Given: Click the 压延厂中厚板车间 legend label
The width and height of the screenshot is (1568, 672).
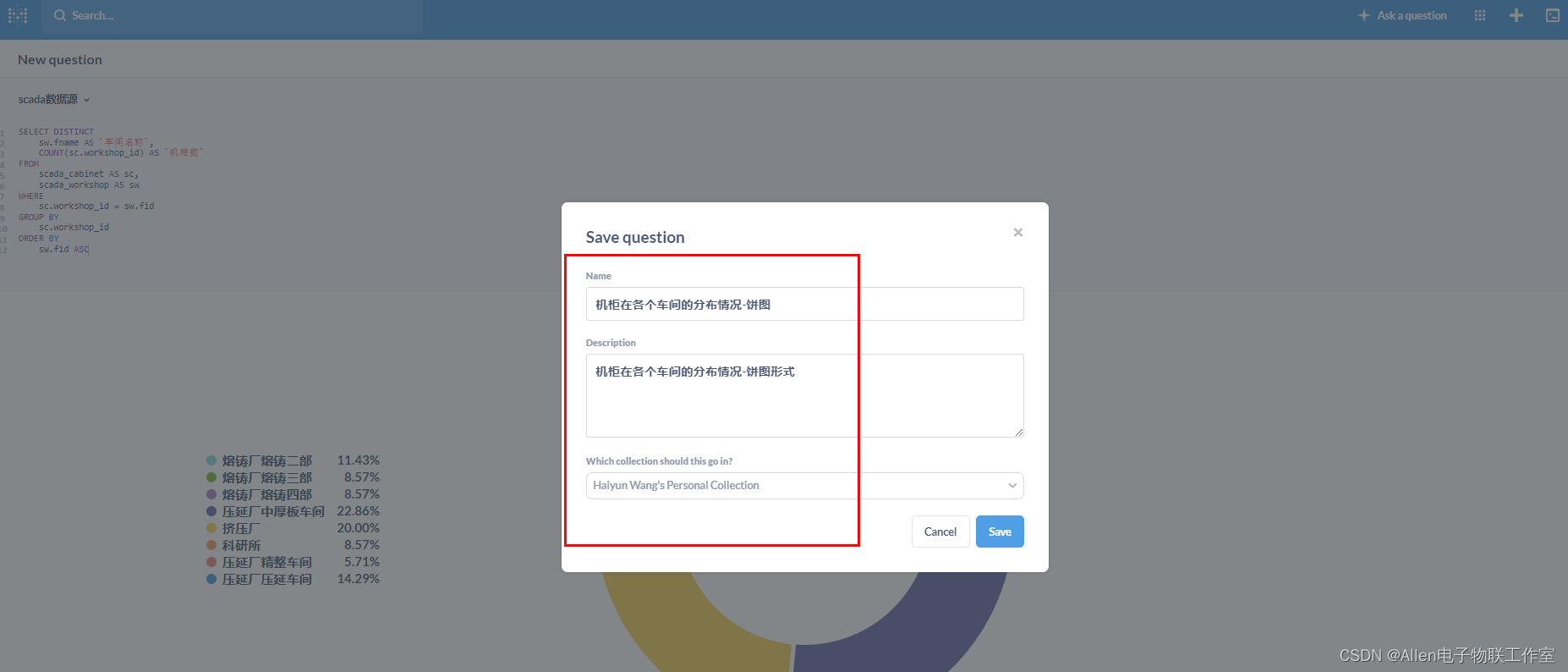Looking at the screenshot, I should coord(273,511).
